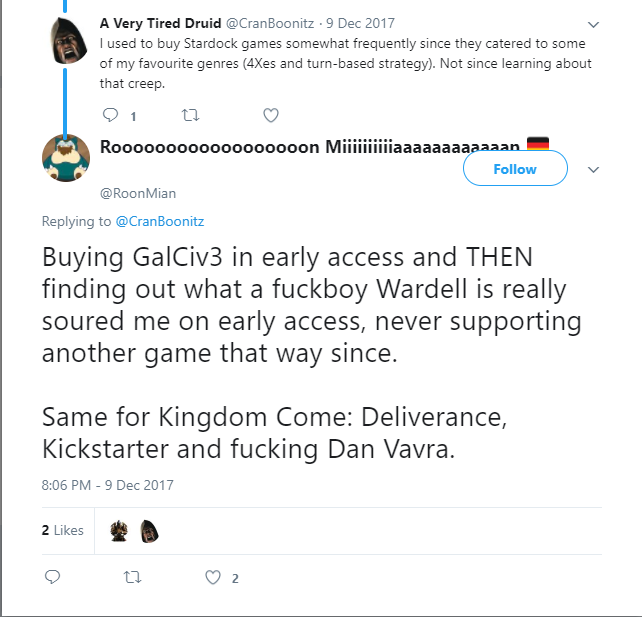This screenshot has width=642, height=617.
Task: Visit the @CranBoonitz replying-to link
Action: coord(160,221)
